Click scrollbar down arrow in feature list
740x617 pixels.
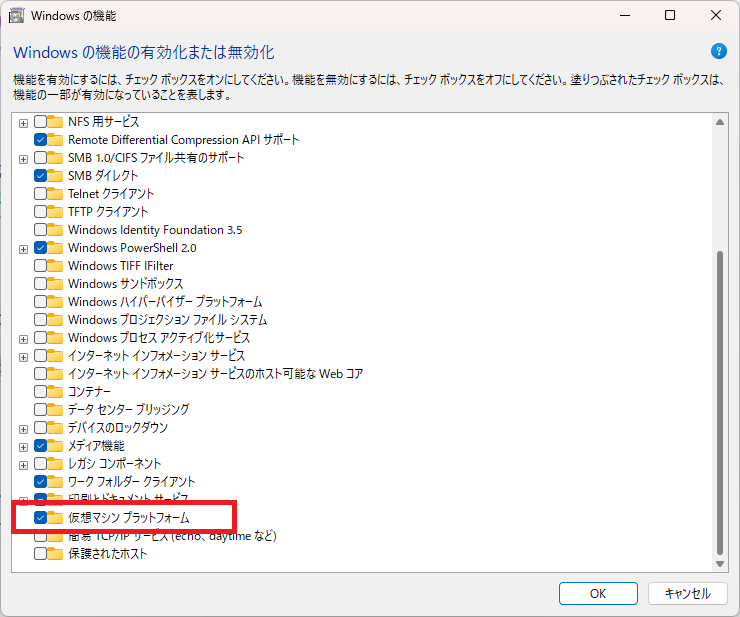point(720,564)
